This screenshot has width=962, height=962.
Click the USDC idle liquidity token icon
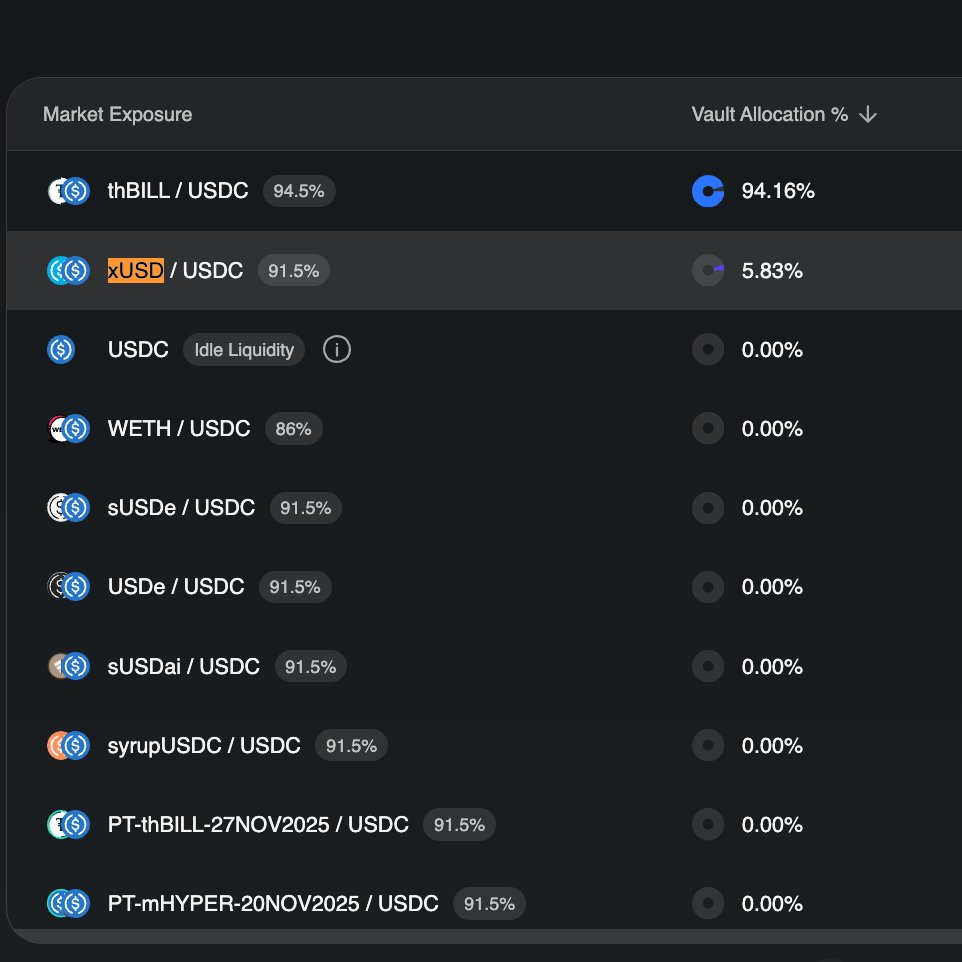[61, 350]
